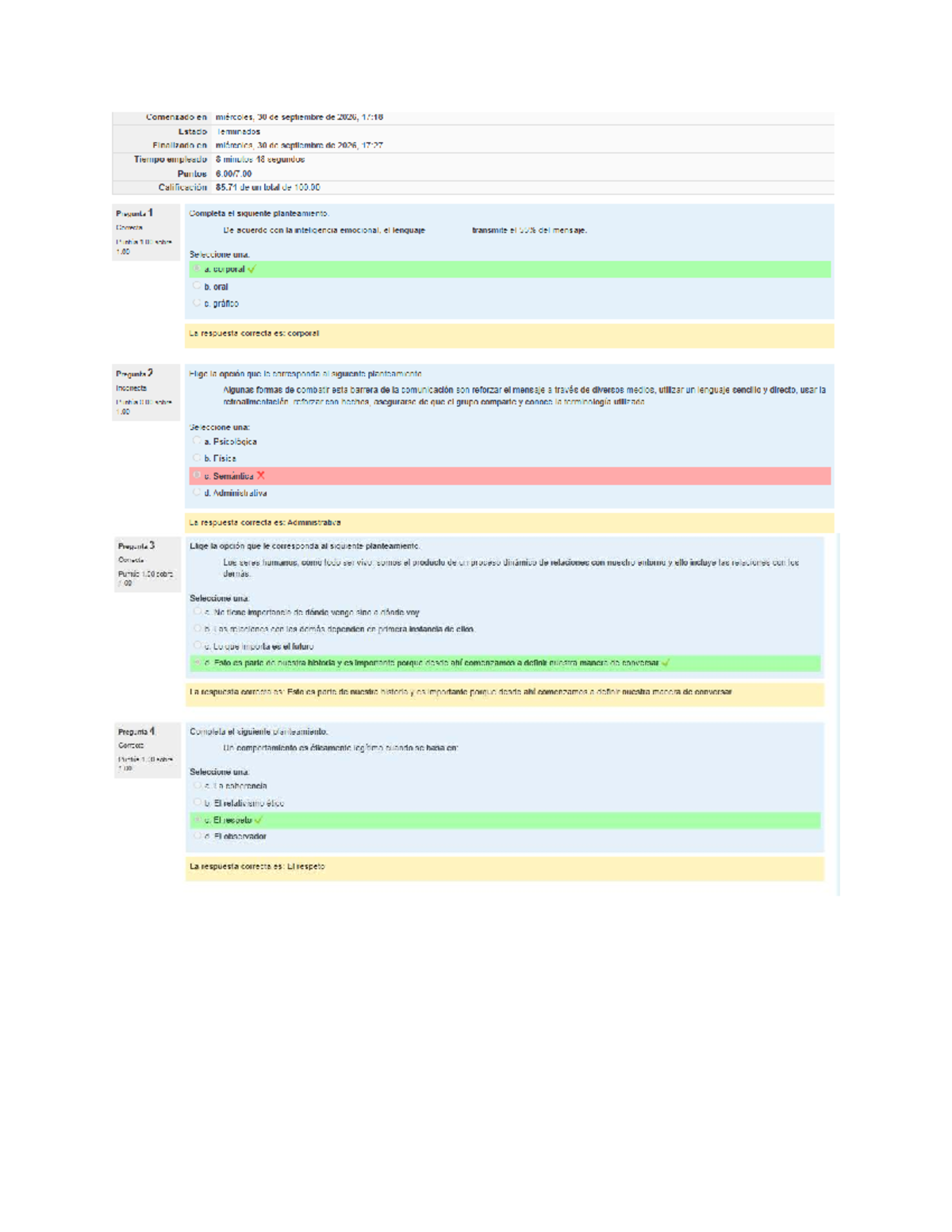Click the 'Terminados' state value
952x1232 pixels.
pyautogui.click(x=238, y=132)
